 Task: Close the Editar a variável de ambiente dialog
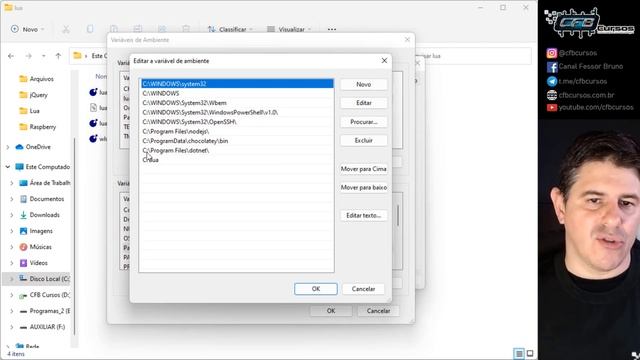(x=384, y=60)
